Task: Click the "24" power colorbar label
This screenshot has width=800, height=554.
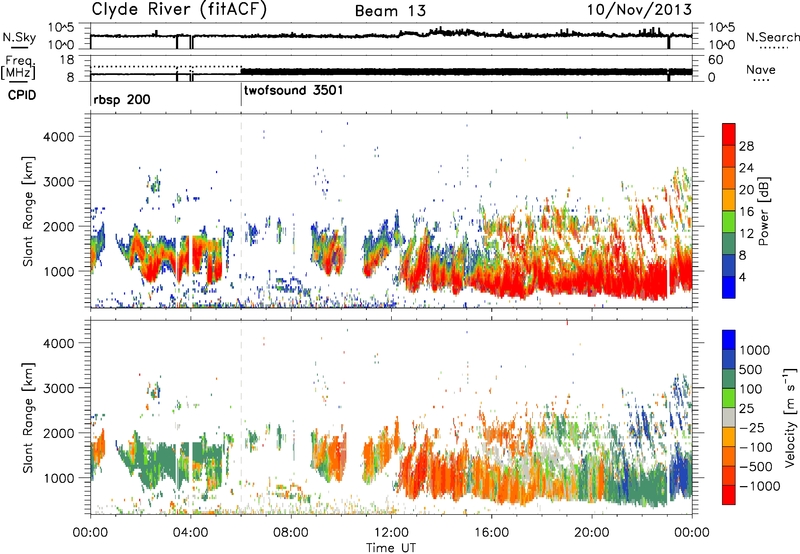Action: (746, 168)
